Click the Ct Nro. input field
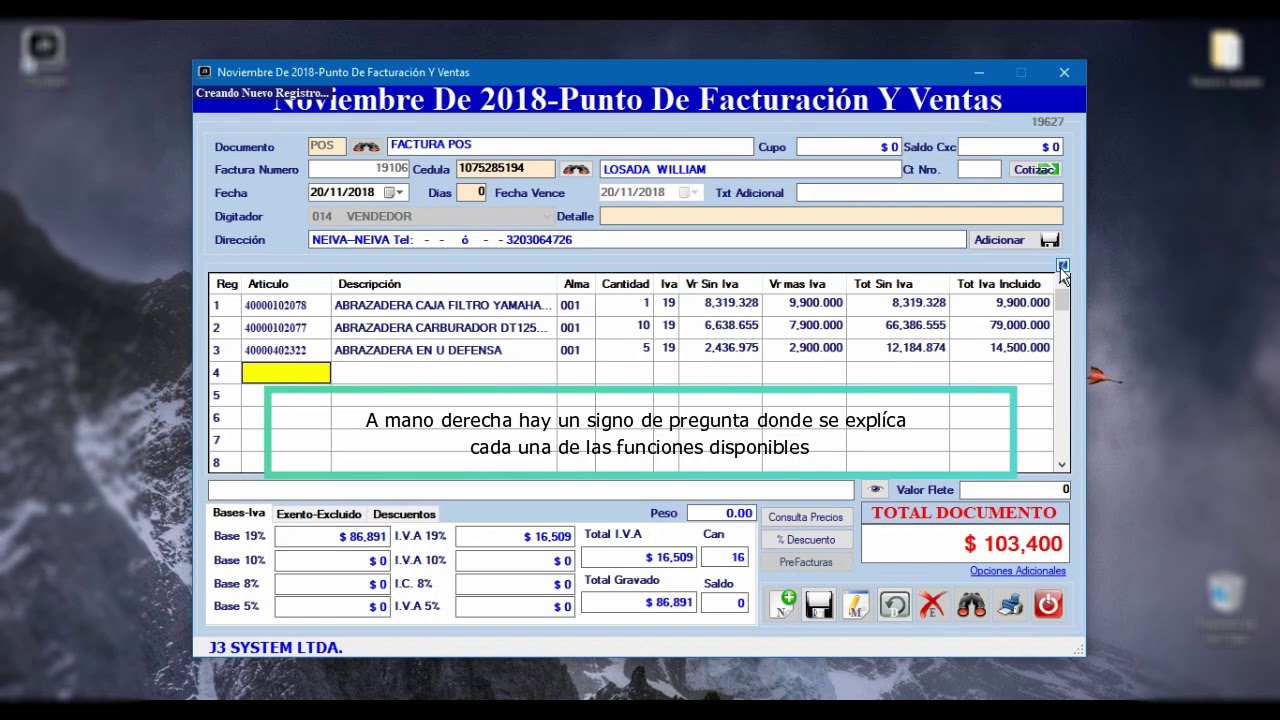Image resolution: width=1280 pixels, height=720 pixels. click(979, 170)
